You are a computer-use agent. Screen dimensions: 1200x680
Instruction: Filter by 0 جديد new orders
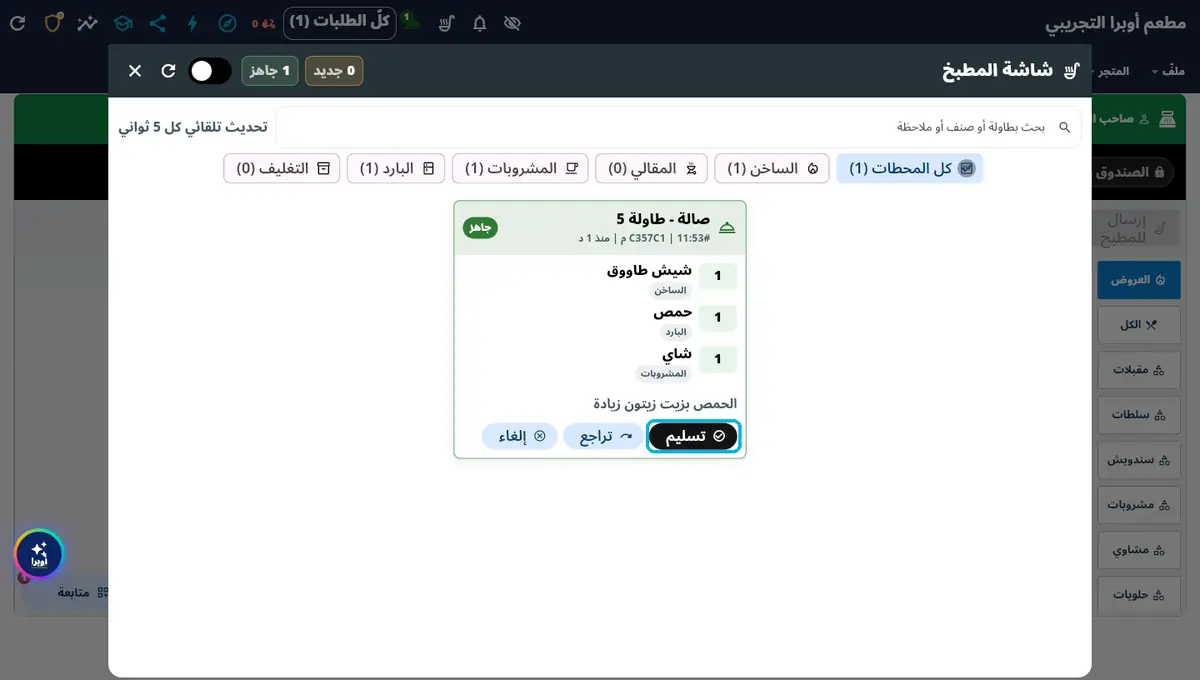(x=334, y=71)
